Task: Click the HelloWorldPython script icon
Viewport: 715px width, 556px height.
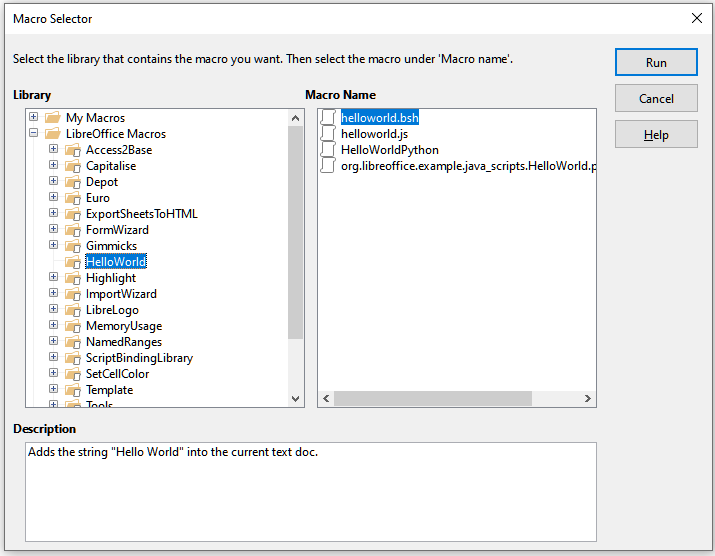Action: click(328, 149)
